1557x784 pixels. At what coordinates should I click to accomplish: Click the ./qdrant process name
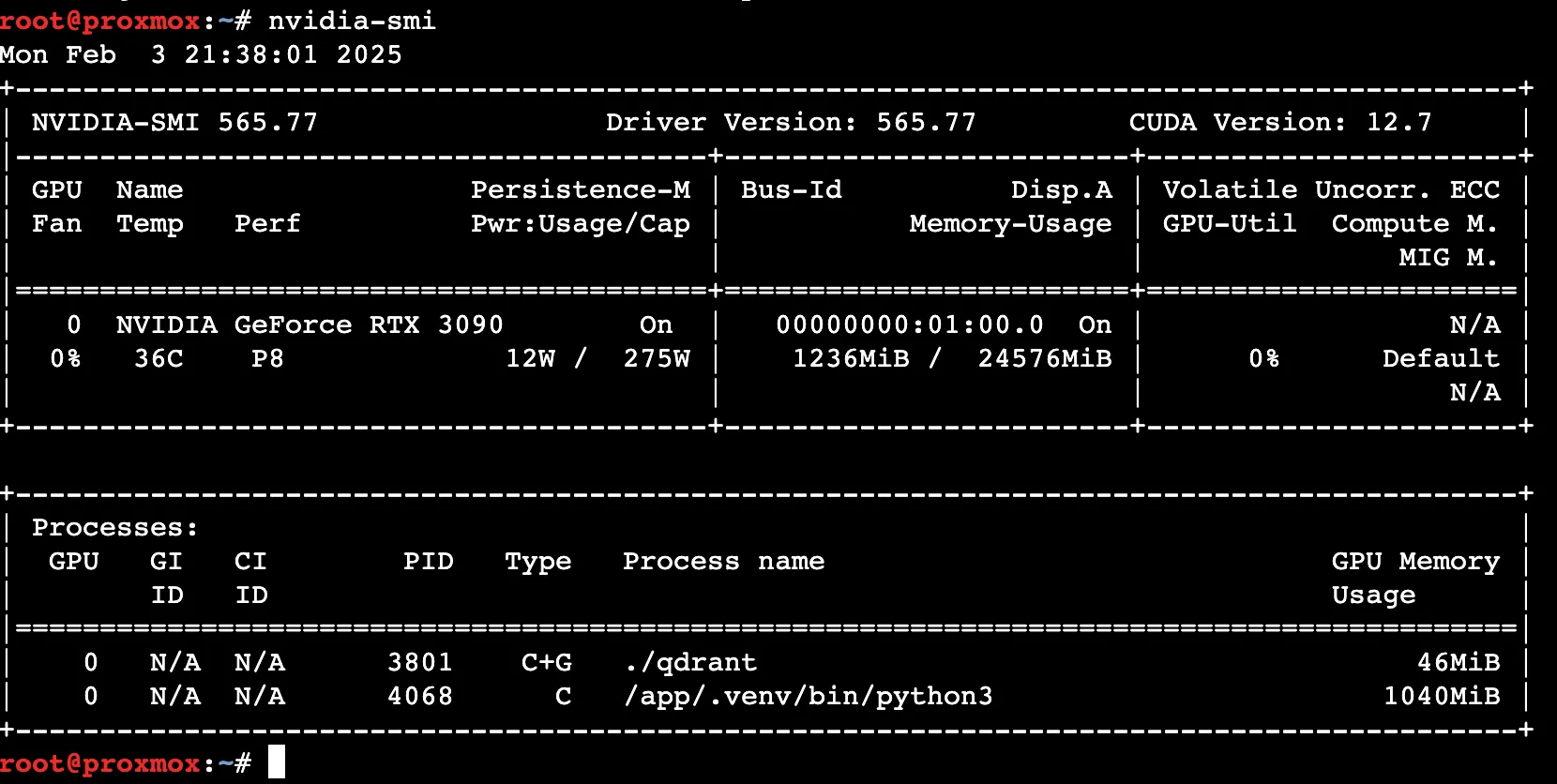(690, 662)
